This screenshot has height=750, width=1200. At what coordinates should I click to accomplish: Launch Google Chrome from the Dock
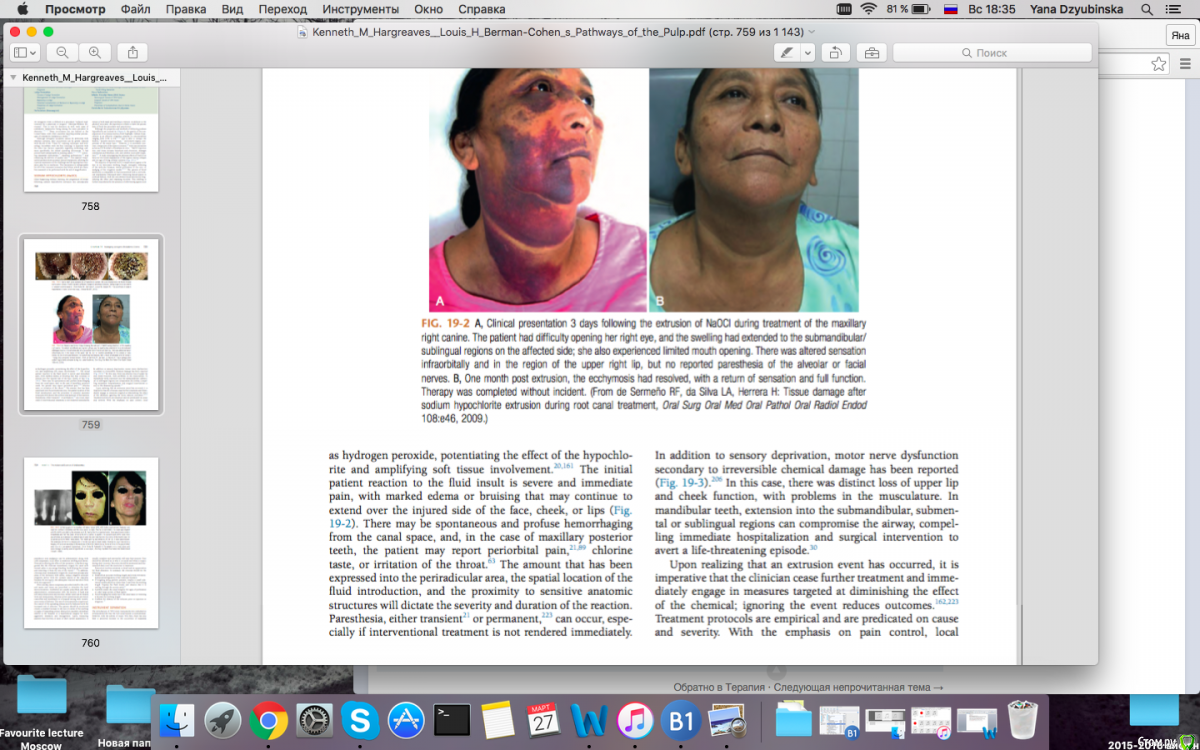[x=269, y=720]
